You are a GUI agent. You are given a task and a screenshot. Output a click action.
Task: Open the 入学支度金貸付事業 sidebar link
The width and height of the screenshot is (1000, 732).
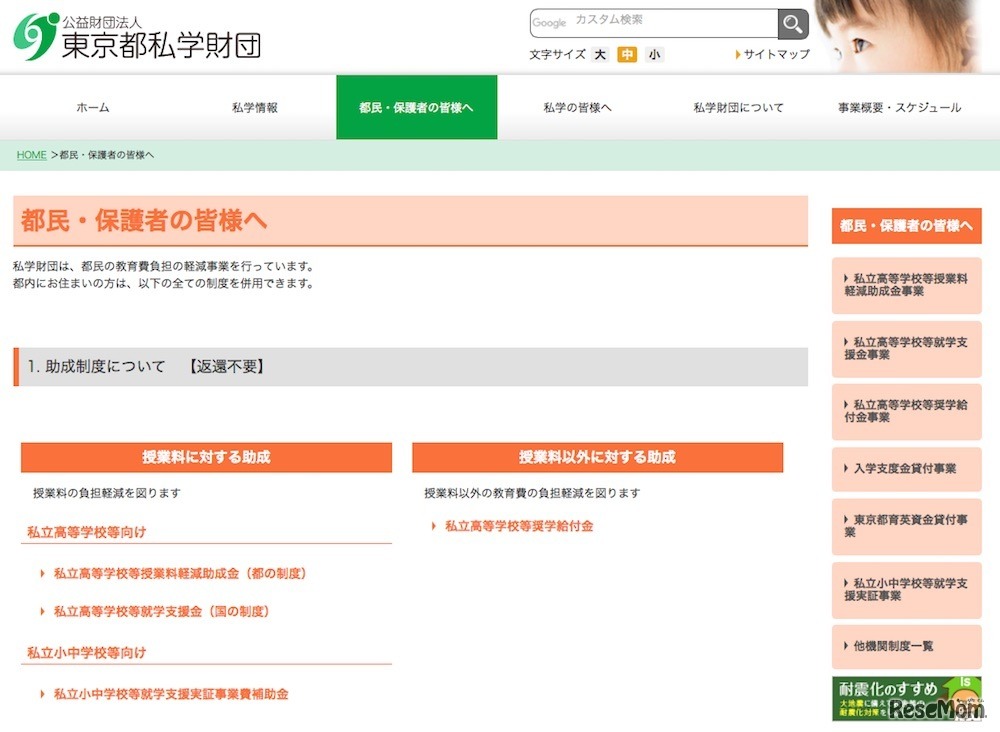(x=906, y=469)
